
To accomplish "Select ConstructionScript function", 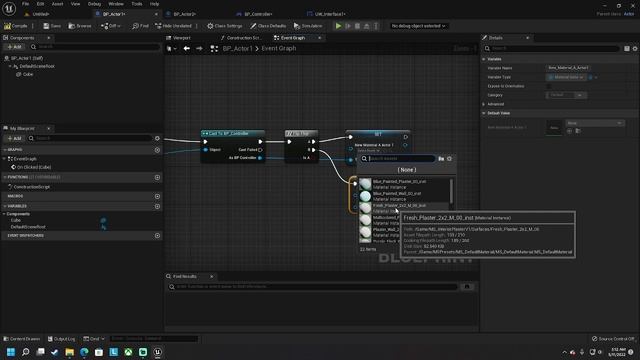I will (32, 187).
